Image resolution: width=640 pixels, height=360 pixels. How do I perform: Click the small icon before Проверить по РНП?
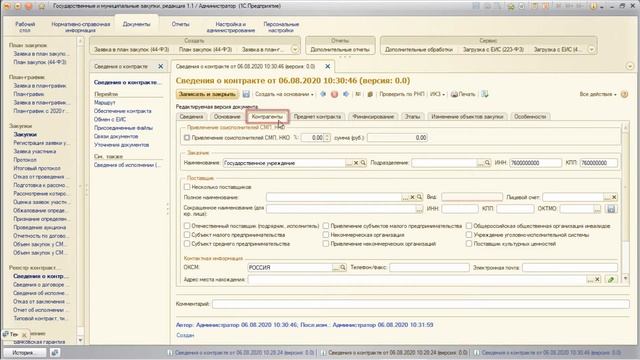[x=370, y=94]
